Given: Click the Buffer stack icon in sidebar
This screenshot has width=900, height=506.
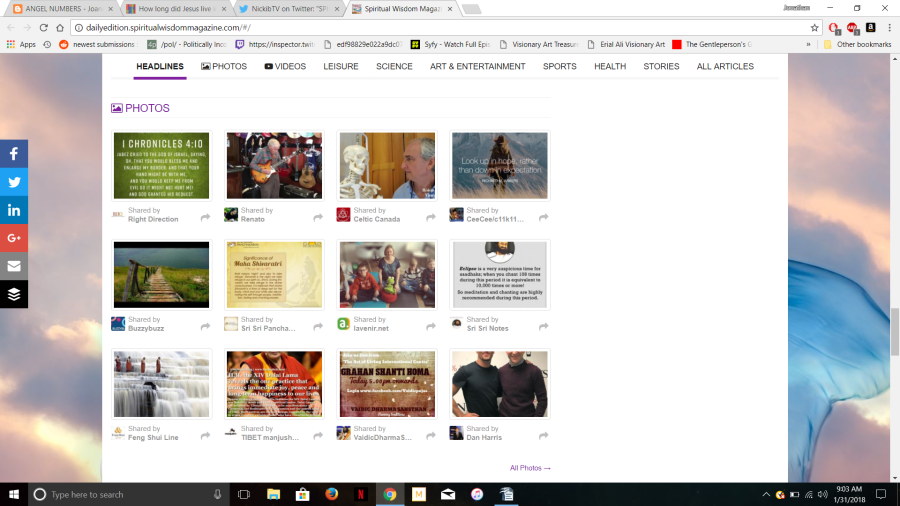Looking at the screenshot, I should point(14,294).
